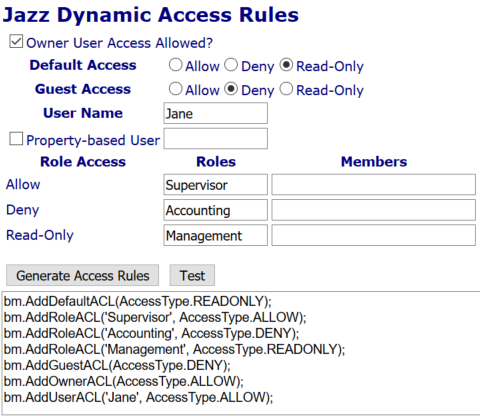
Task: Click the AddGuestACL DENY line
Action: coord(117,365)
